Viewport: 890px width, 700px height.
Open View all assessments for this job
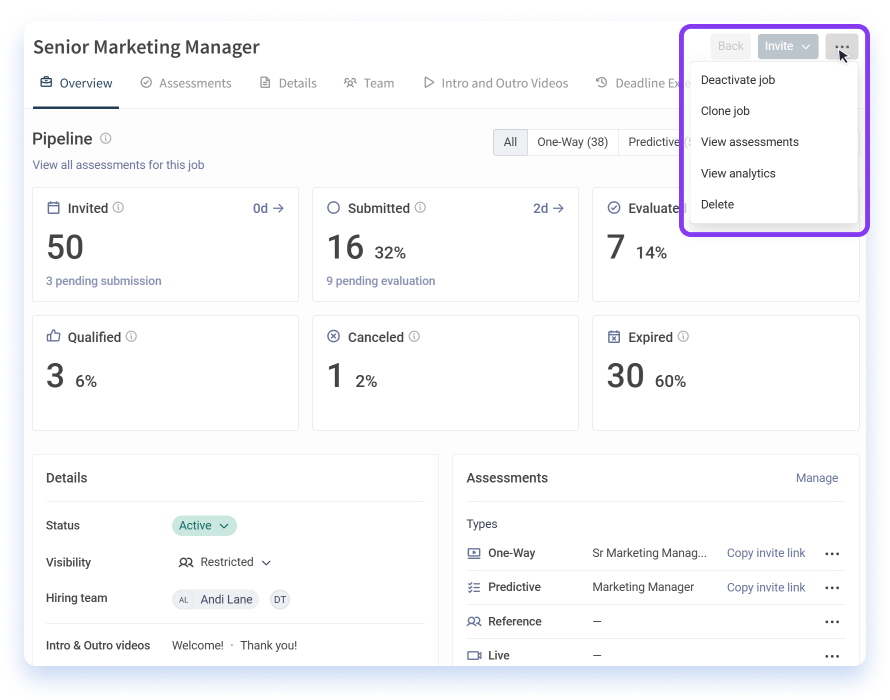(118, 165)
